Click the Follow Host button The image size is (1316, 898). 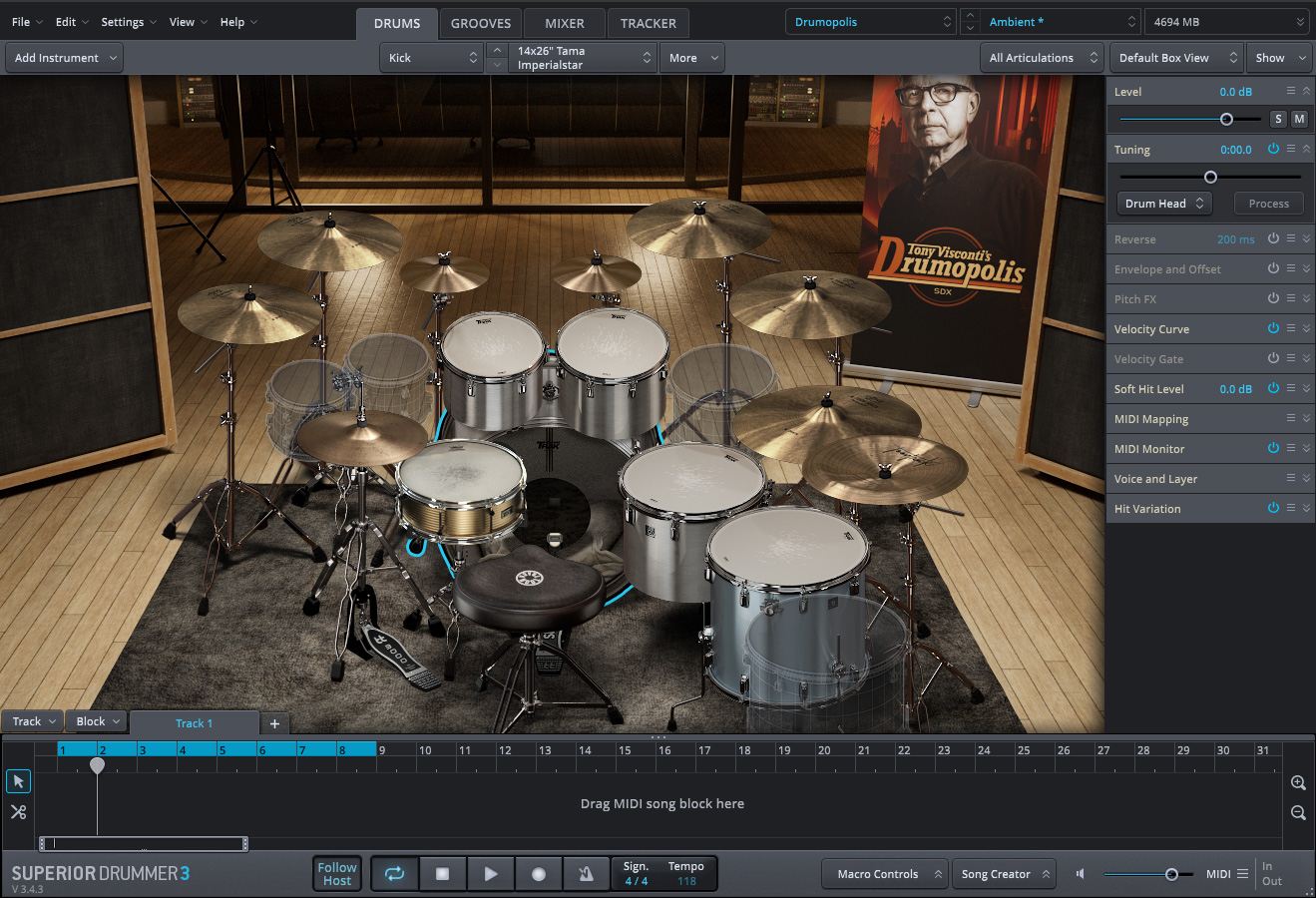tap(337, 874)
